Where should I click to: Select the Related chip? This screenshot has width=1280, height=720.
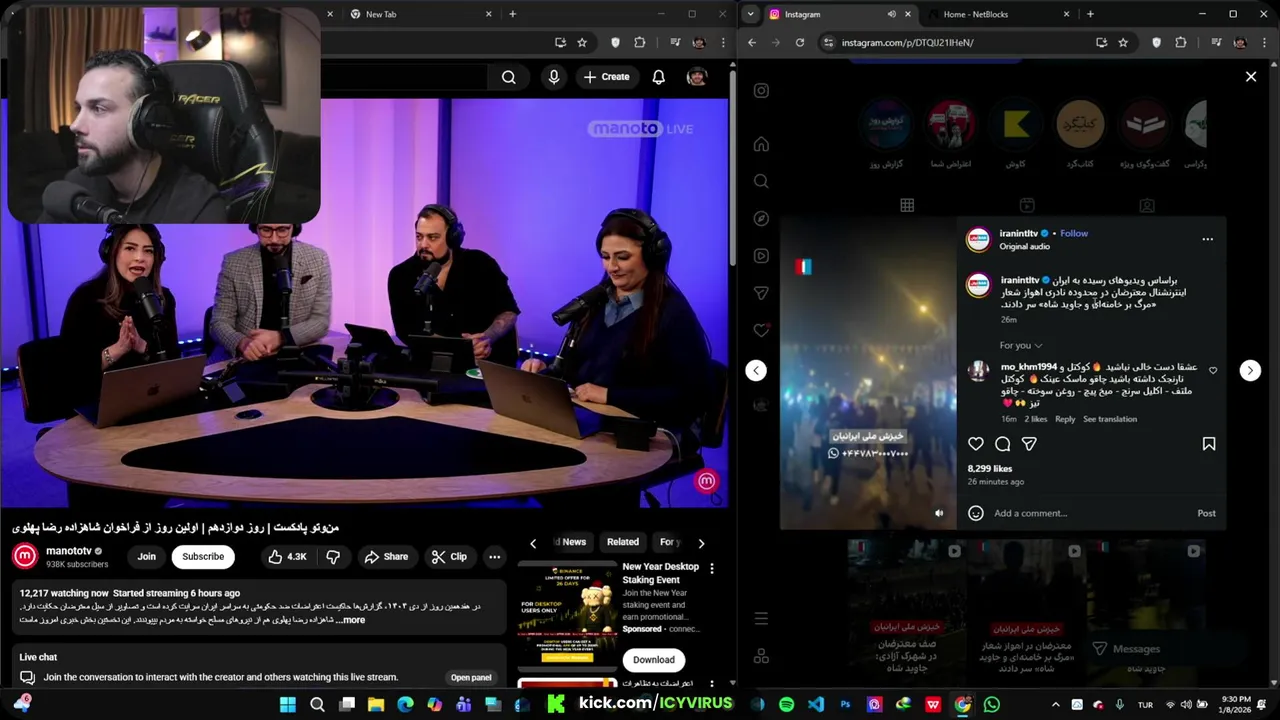623,542
